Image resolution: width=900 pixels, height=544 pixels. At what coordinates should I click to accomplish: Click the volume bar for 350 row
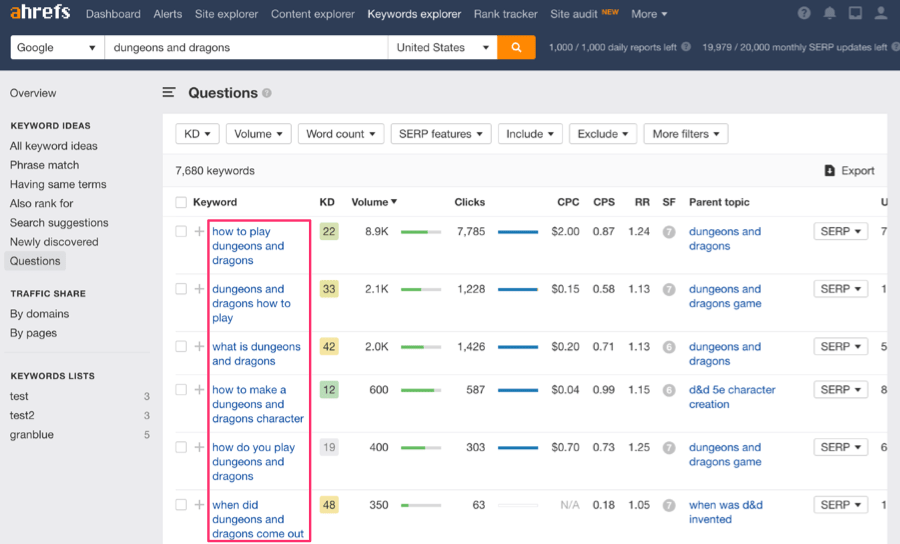[x=421, y=506]
